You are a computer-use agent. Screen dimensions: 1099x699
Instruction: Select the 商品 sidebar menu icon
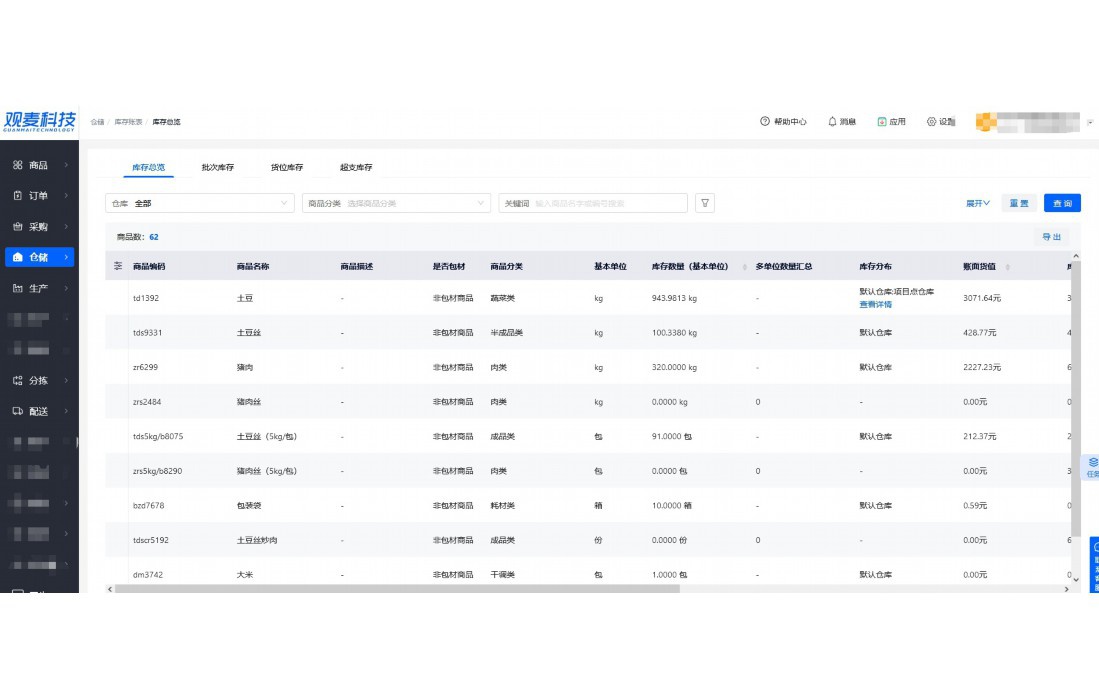(18, 165)
